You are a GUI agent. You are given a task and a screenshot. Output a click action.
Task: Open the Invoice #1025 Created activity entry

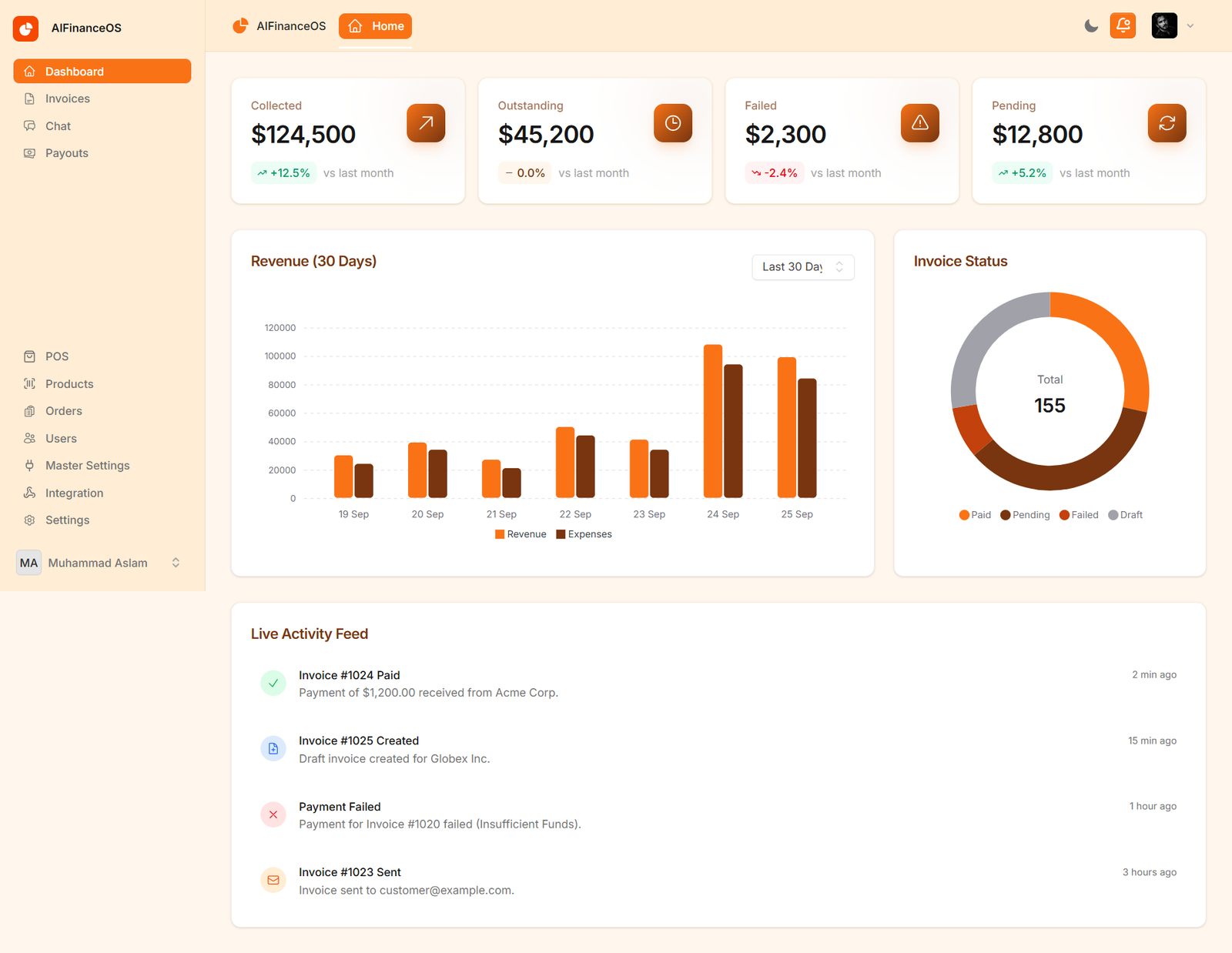pos(718,749)
